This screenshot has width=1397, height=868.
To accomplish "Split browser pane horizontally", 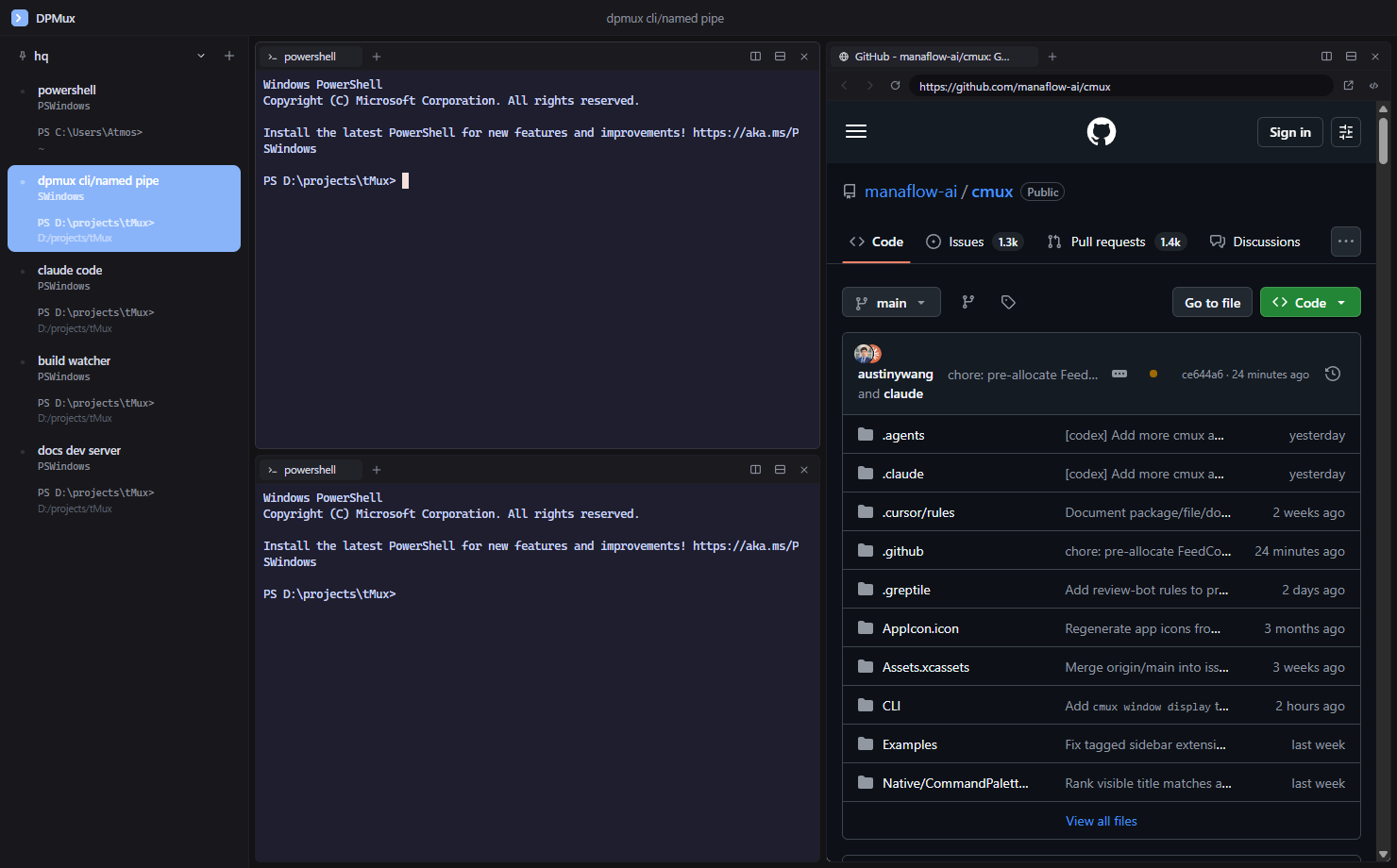I will point(1351,57).
